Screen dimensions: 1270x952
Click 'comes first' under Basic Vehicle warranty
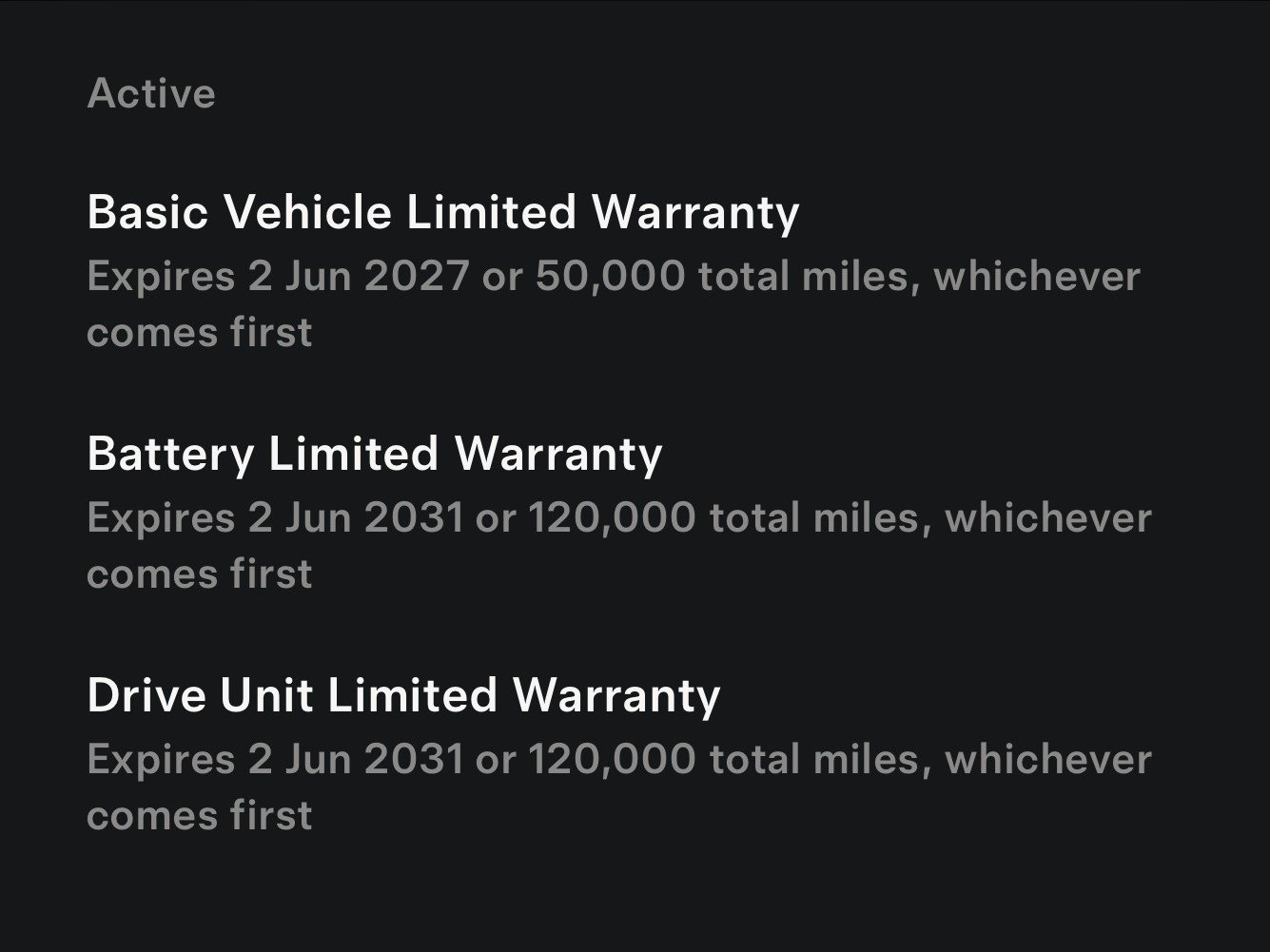pos(199,333)
